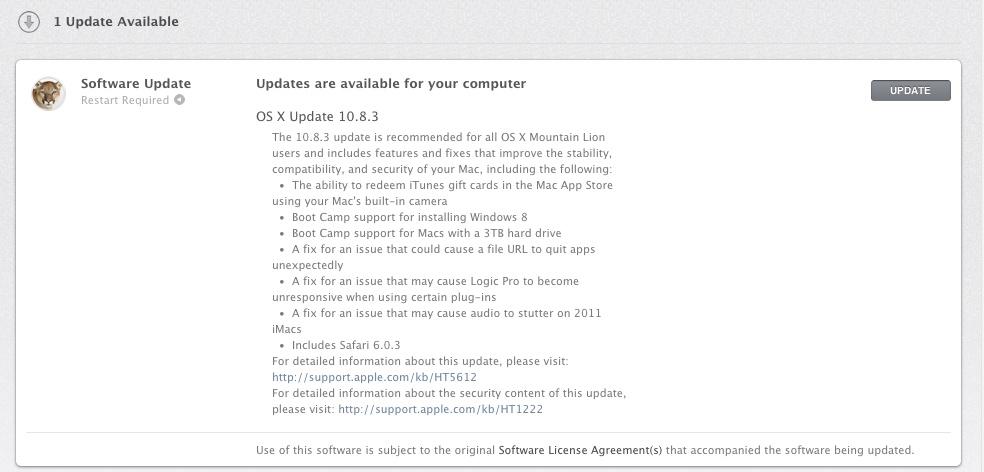
Task: Click the 1 Update Available heading
Action: pyautogui.click(x=116, y=21)
